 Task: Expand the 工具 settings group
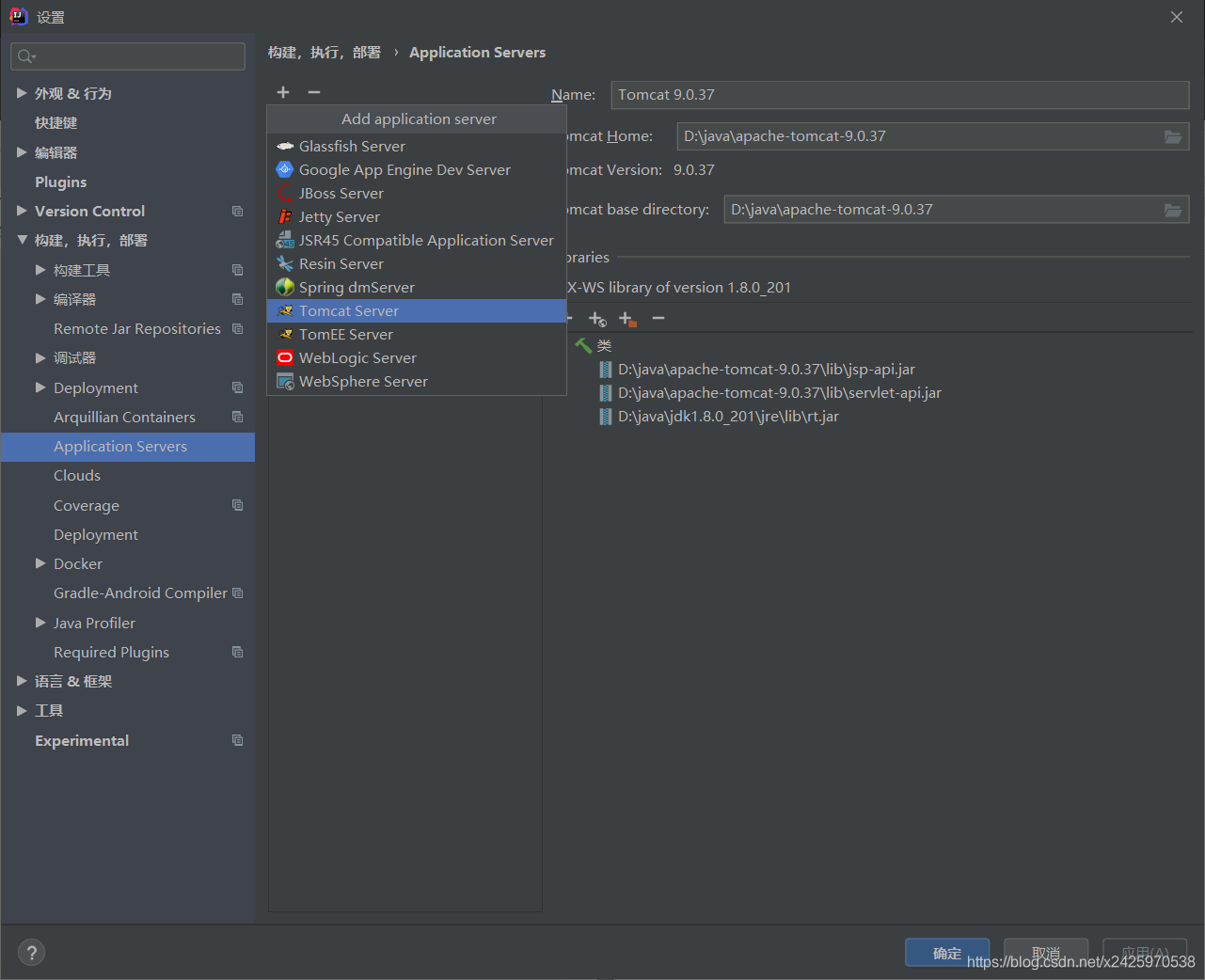tap(22, 710)
